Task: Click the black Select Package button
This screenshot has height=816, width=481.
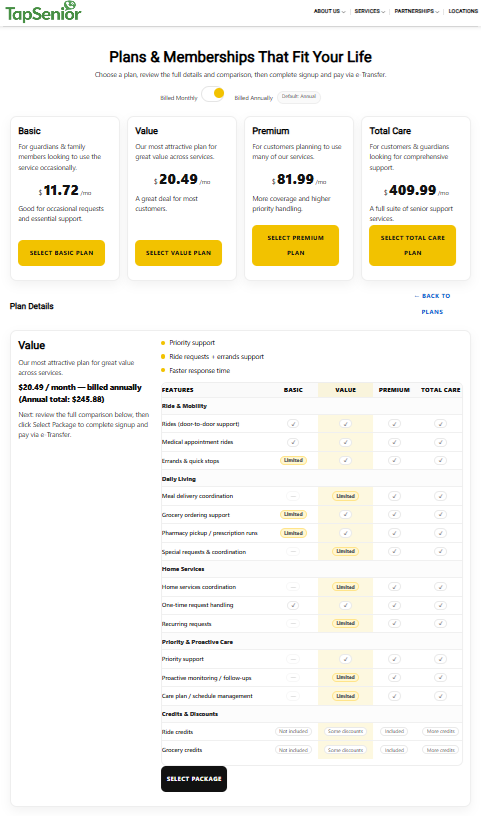Action: click(x=194, y=779)
